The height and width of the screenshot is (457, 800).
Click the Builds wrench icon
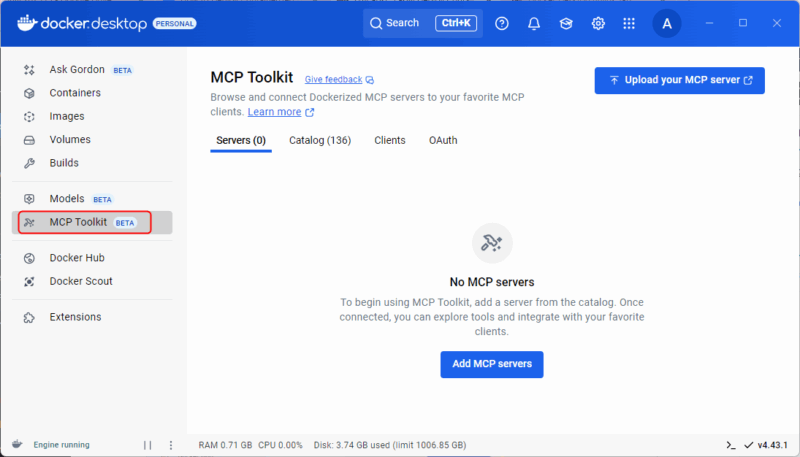[x=29, y=163]
